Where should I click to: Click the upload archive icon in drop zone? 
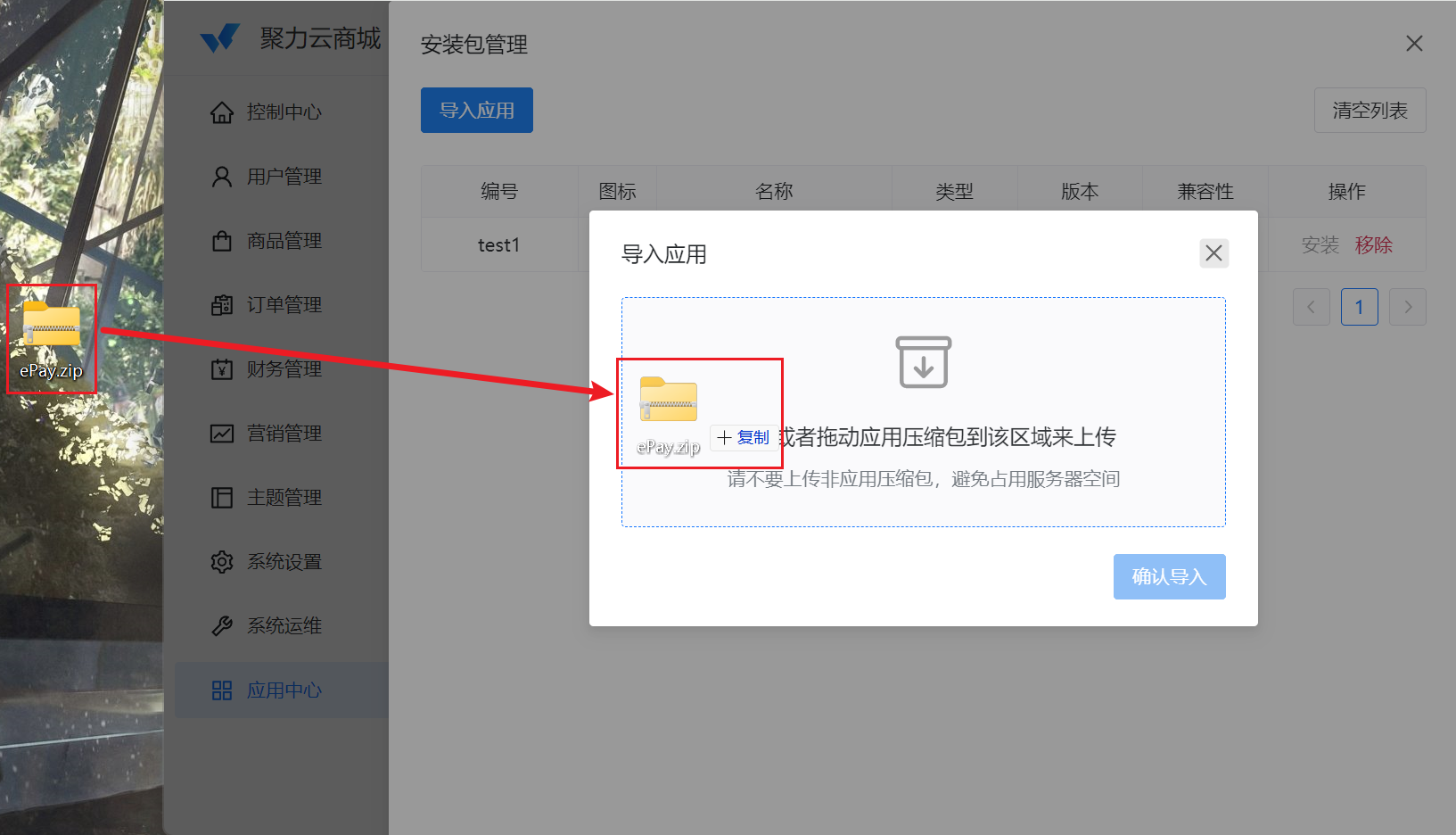click(923, 362)
